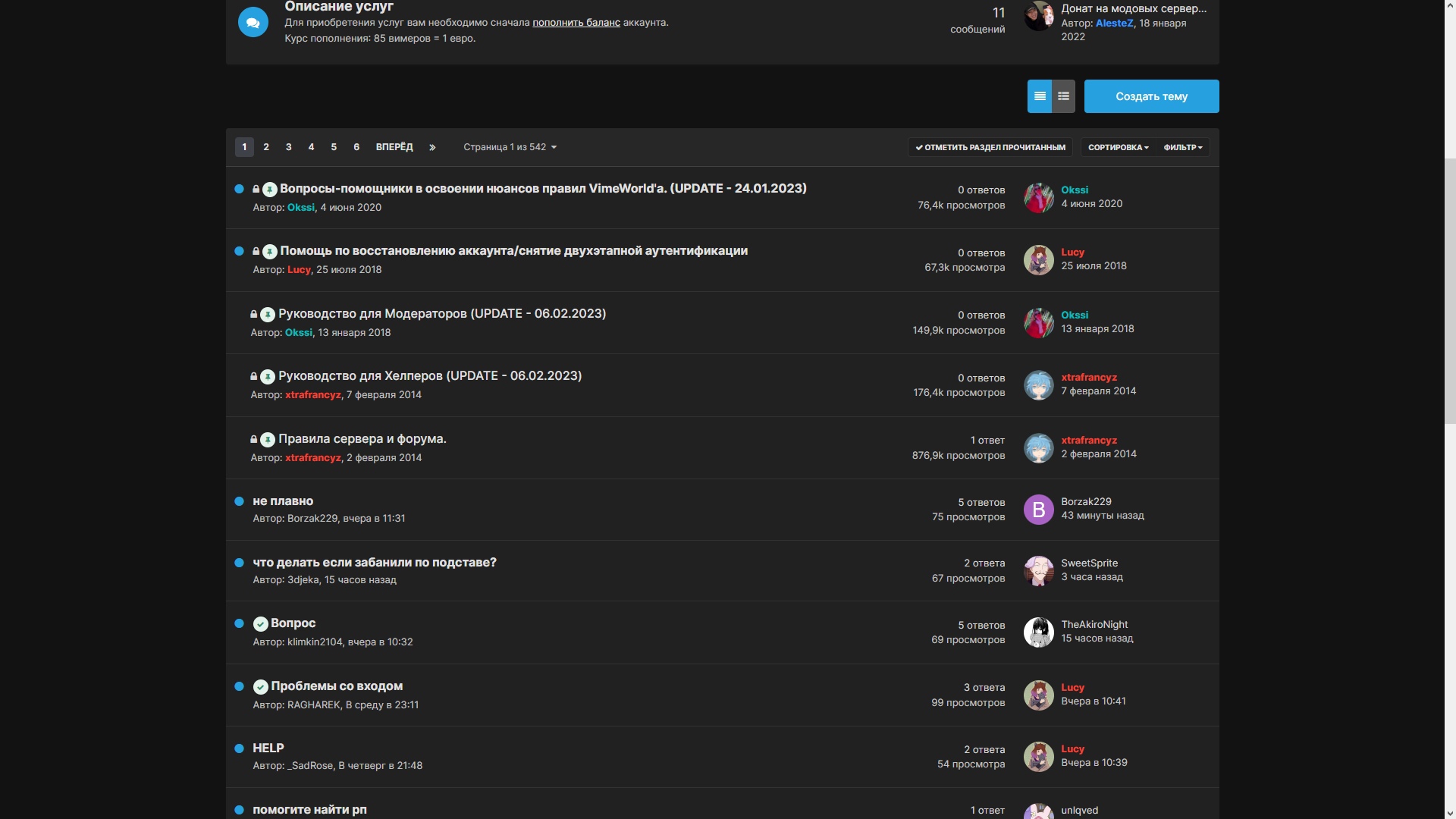
Task: Click the last page double-chevron icon
Action: [432, 147]
